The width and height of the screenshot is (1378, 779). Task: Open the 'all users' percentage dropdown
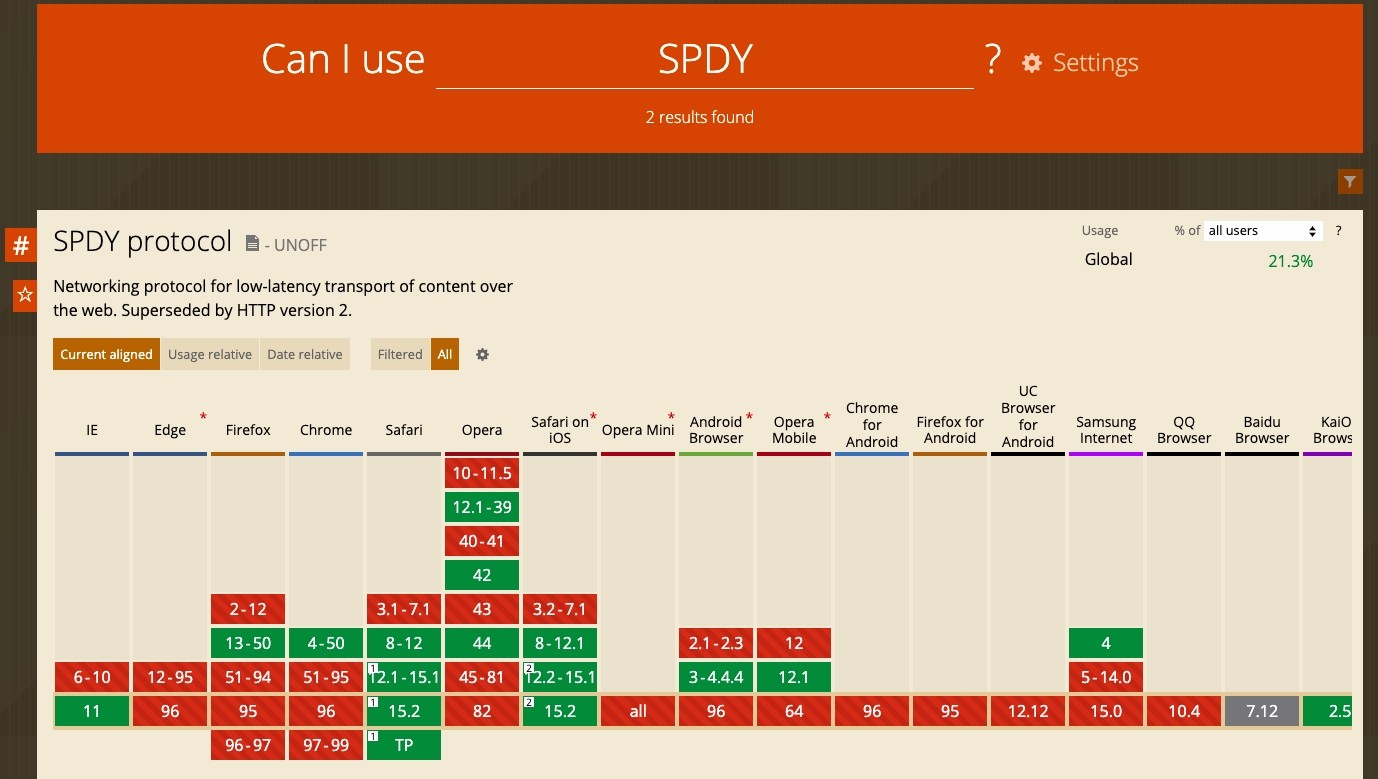pos(1262,230)
